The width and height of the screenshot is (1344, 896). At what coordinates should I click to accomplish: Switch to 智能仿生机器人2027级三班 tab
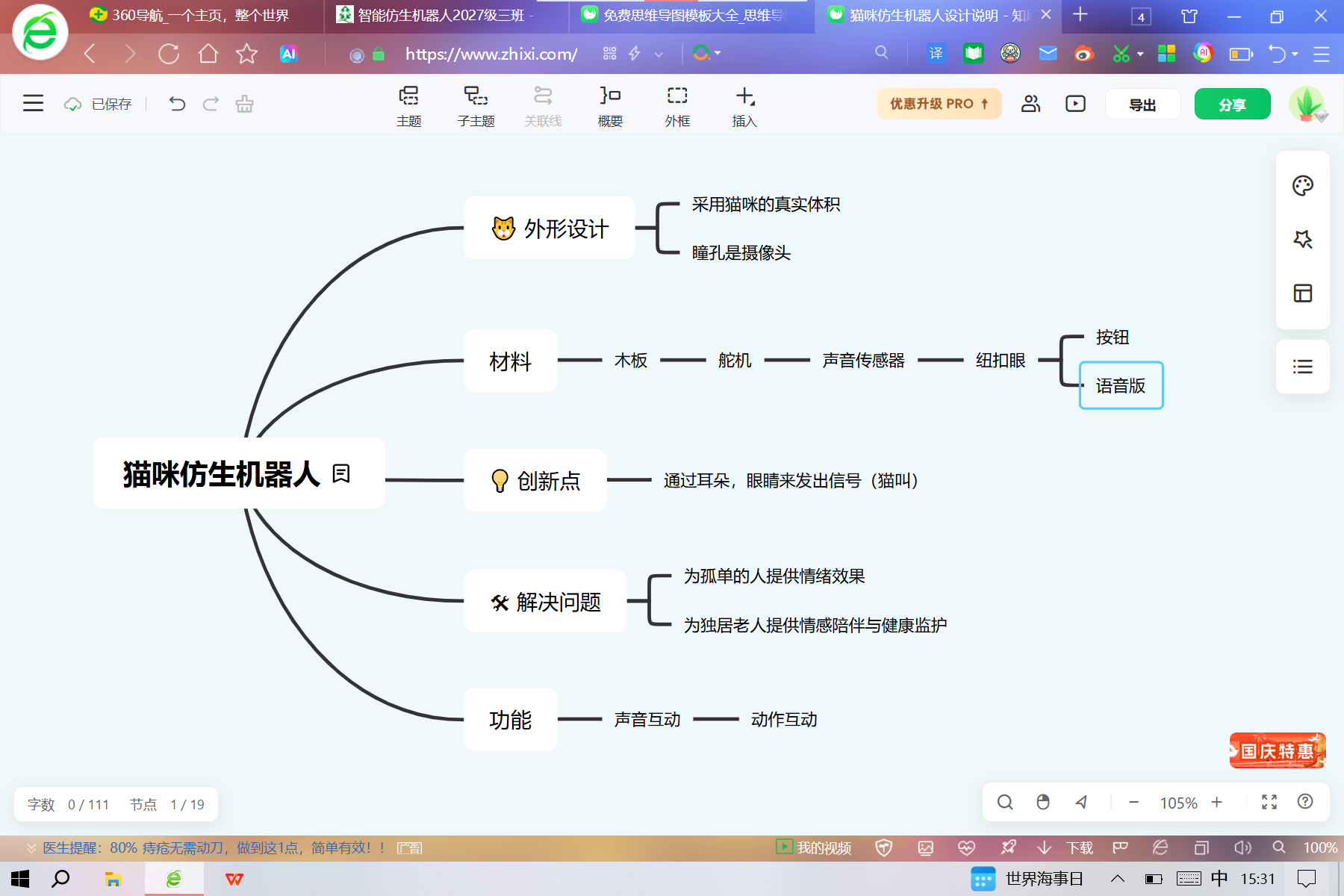pos(441,16)
